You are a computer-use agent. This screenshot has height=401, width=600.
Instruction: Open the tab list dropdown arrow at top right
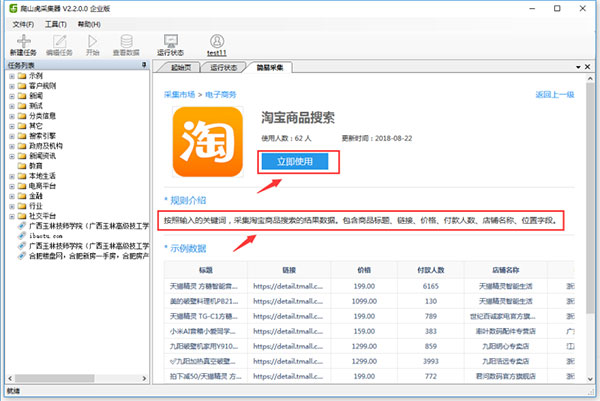(x=578, y=67)
